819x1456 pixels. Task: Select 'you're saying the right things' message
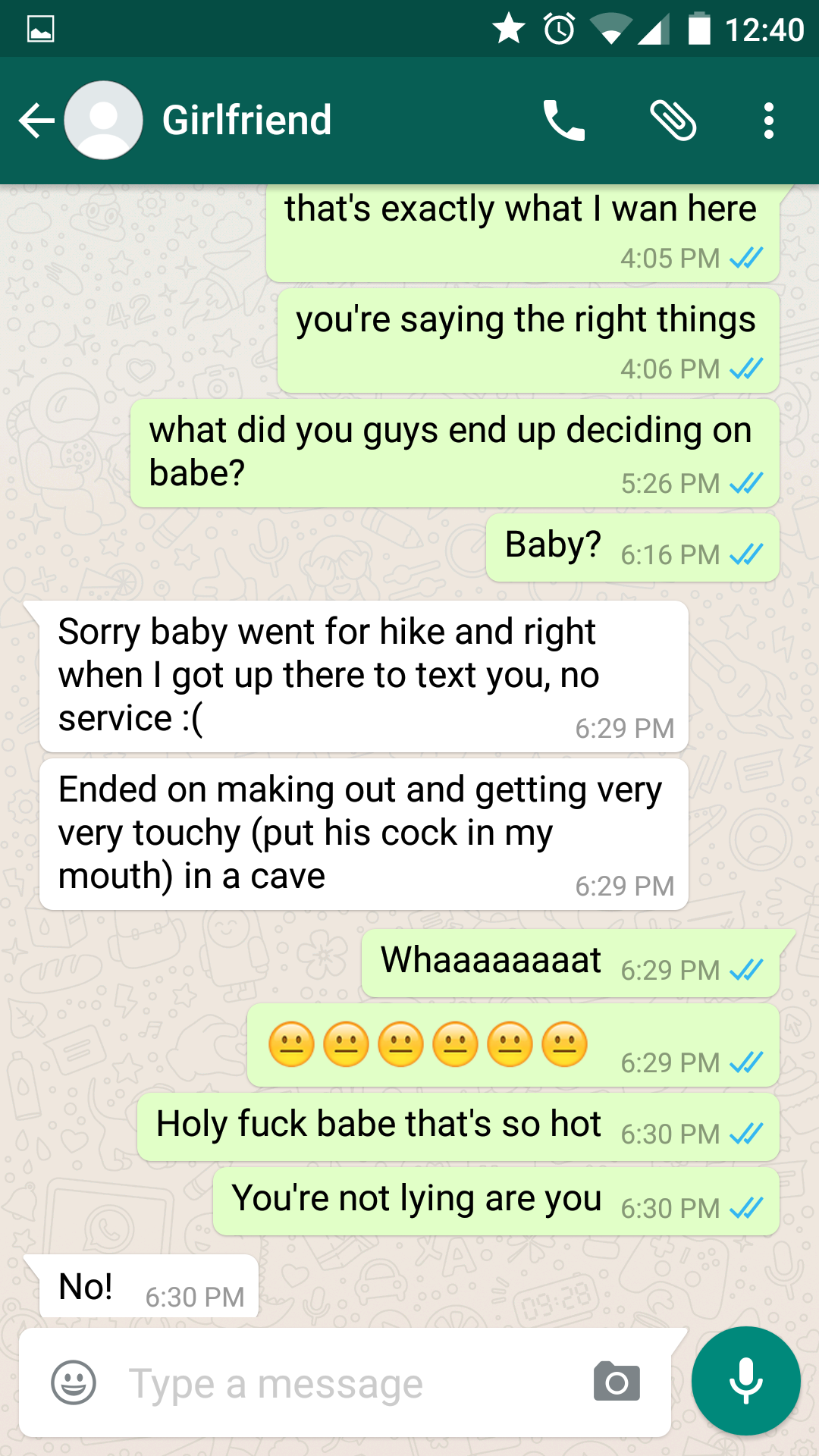(x=529, y=340)
